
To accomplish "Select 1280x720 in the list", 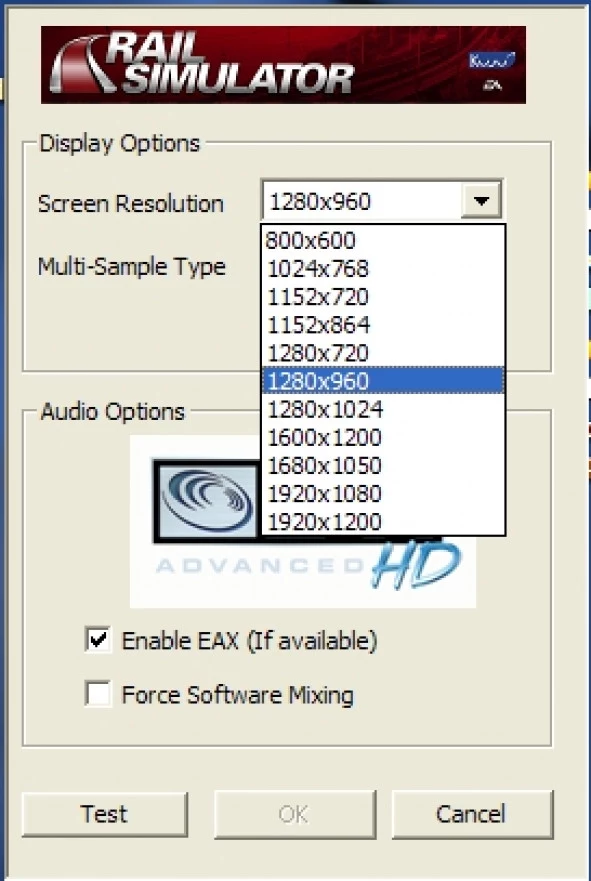I will coord(384,353).
